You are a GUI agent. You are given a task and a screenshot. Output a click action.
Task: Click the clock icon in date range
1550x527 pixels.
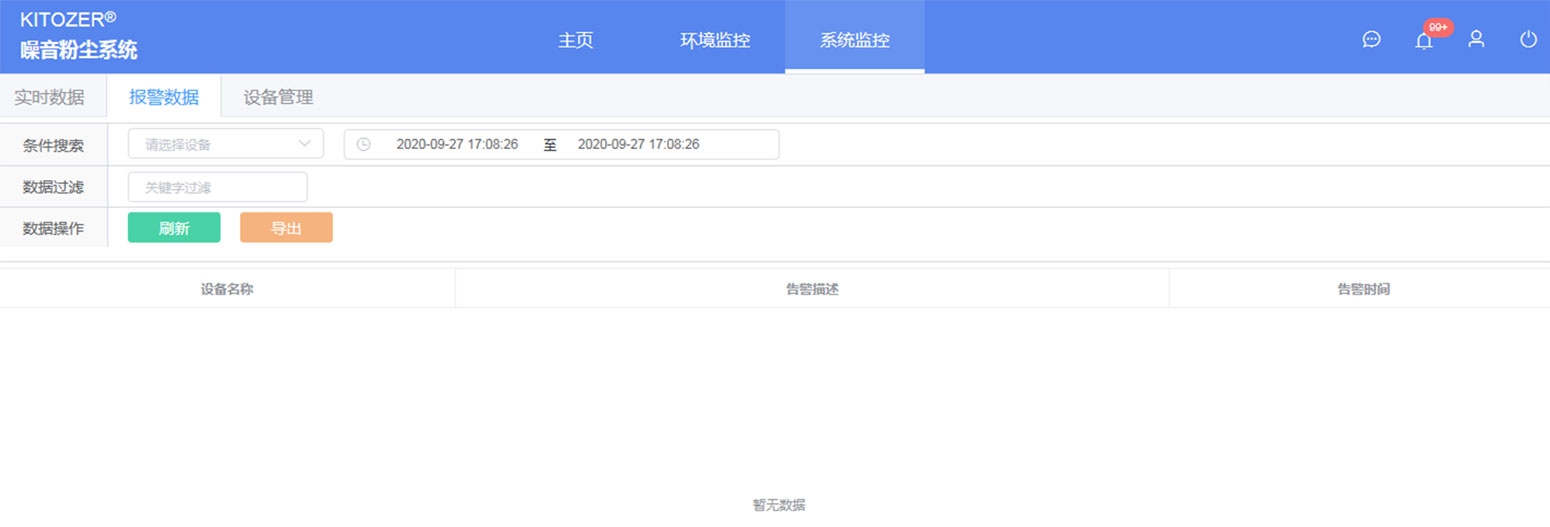click(x=364, y=144)
